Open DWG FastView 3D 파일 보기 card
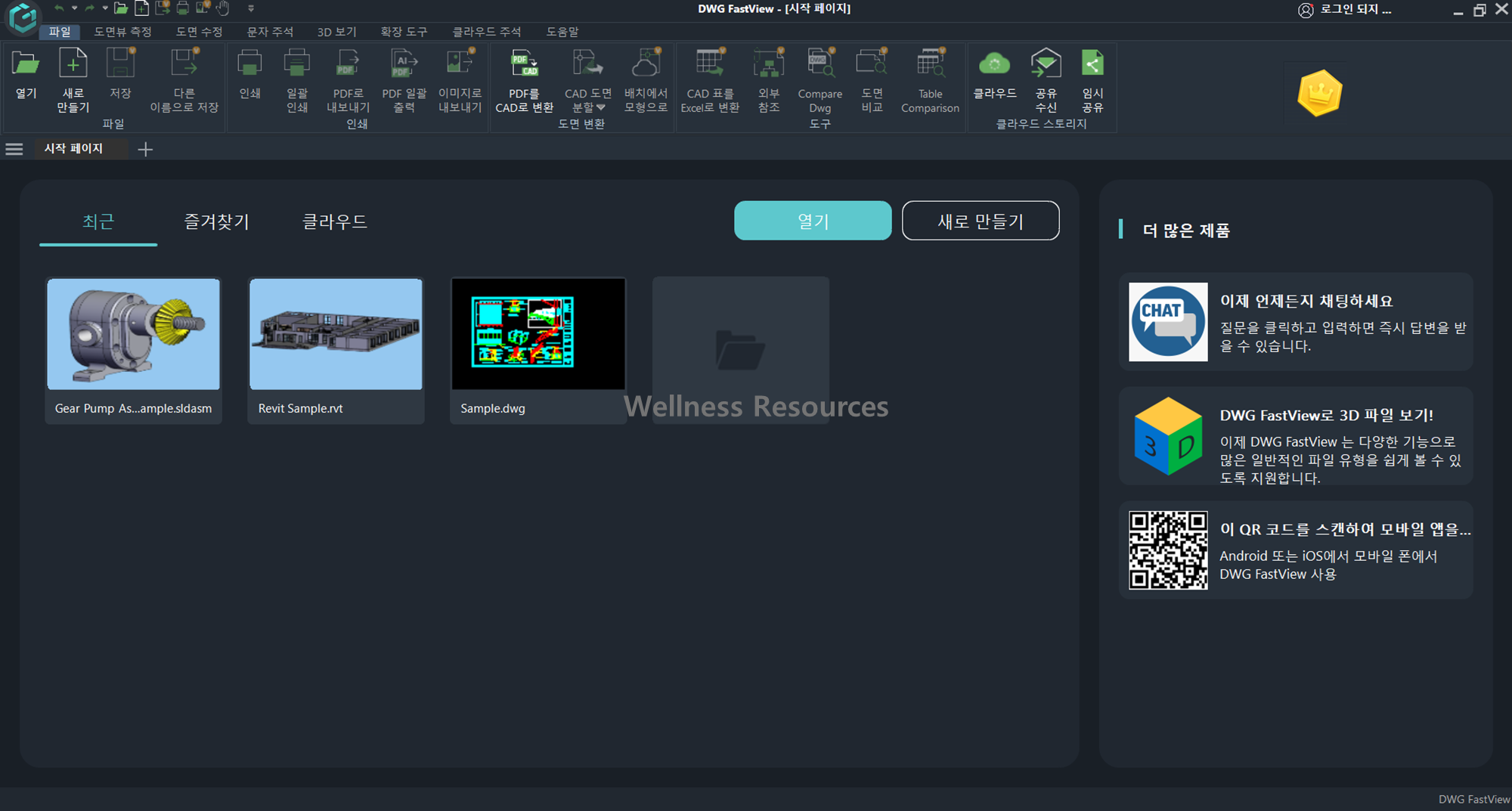This screenshot has height=811, width=1512. click(x=1296, y=436)
